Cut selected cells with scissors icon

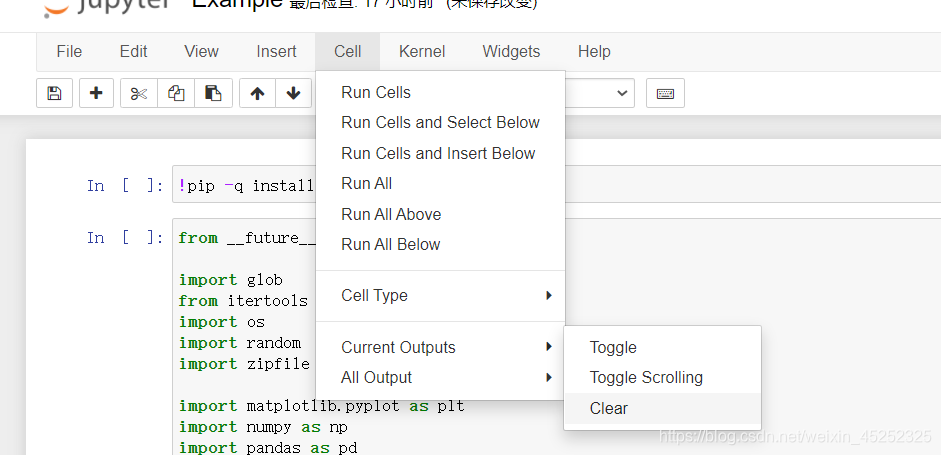click(x=139, y=93)
